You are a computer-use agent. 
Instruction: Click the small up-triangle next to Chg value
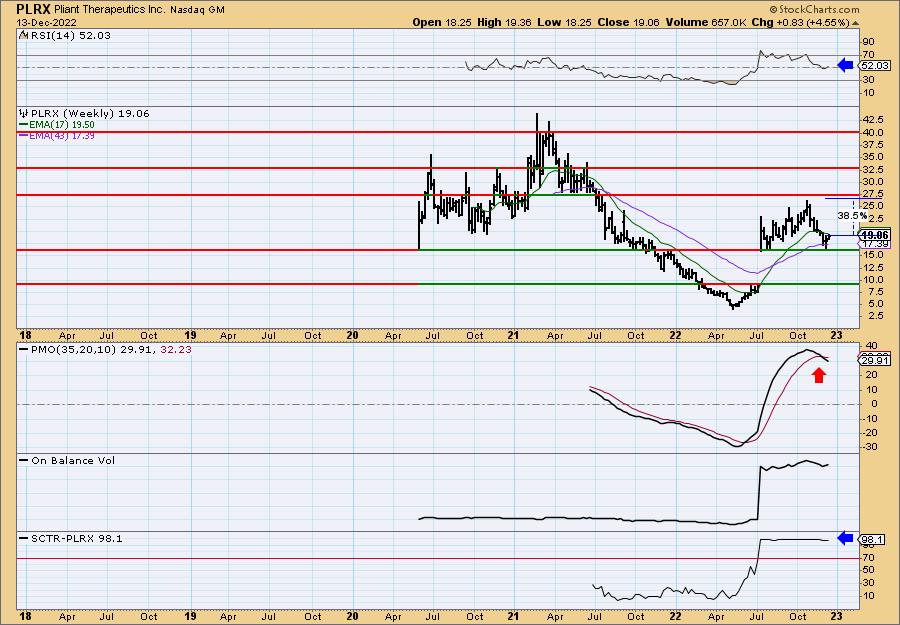(856, 23)
